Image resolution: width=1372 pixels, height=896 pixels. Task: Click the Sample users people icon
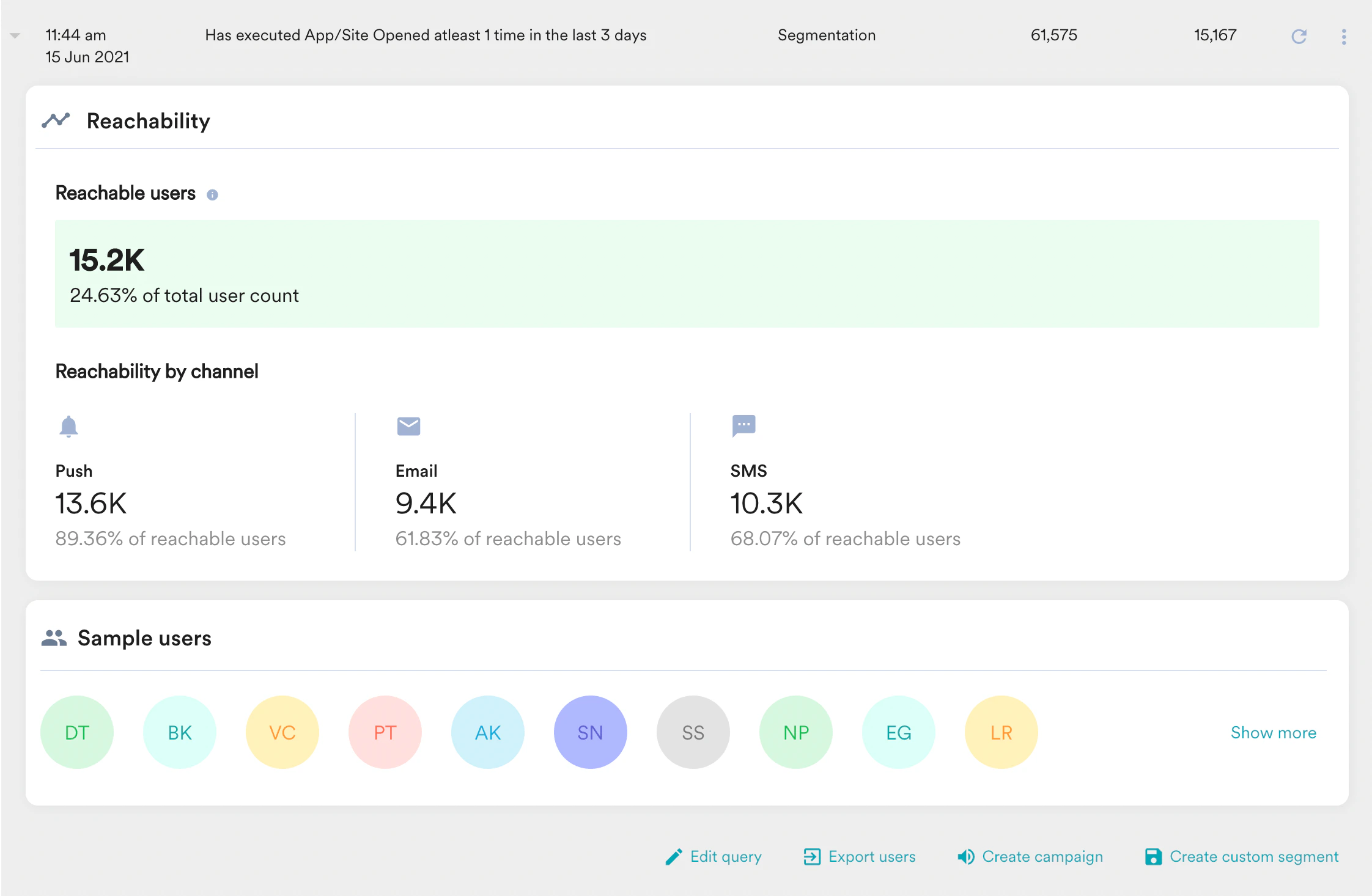(x=54, y=638)
